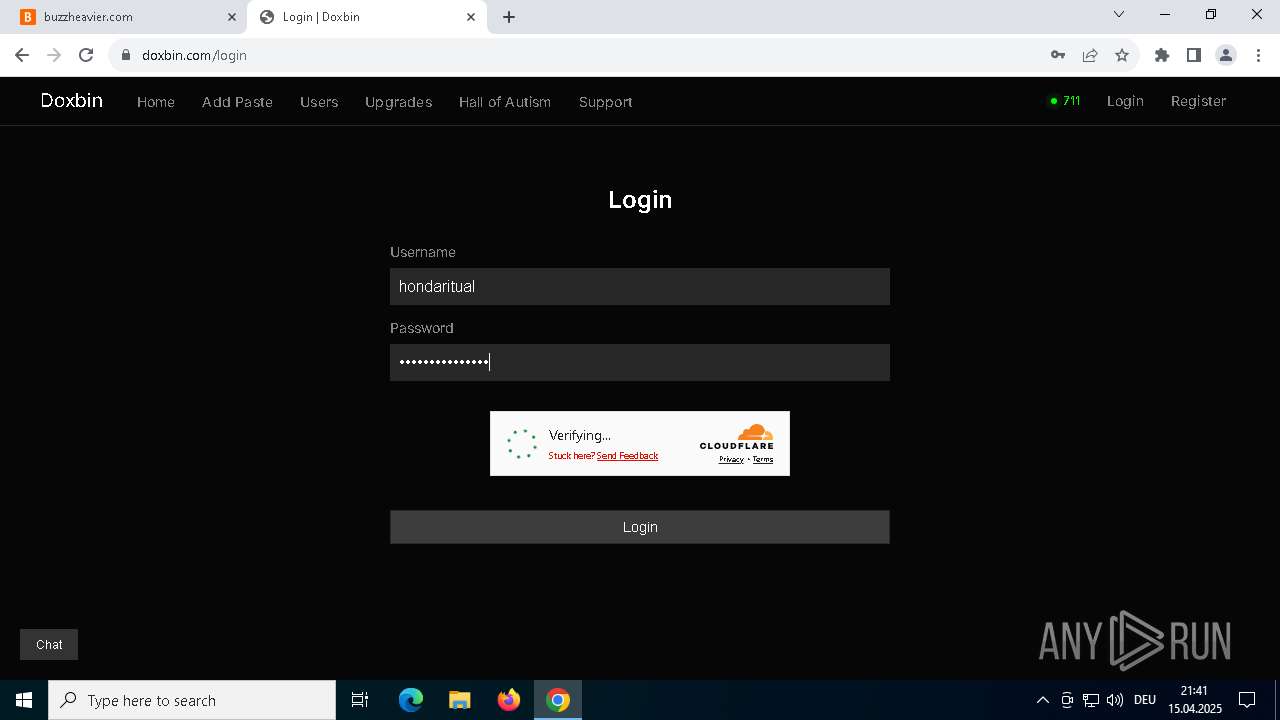Open the Cloudflare Privacy link
Viewport: 1280px width, 720px height.
pos(731,460)
